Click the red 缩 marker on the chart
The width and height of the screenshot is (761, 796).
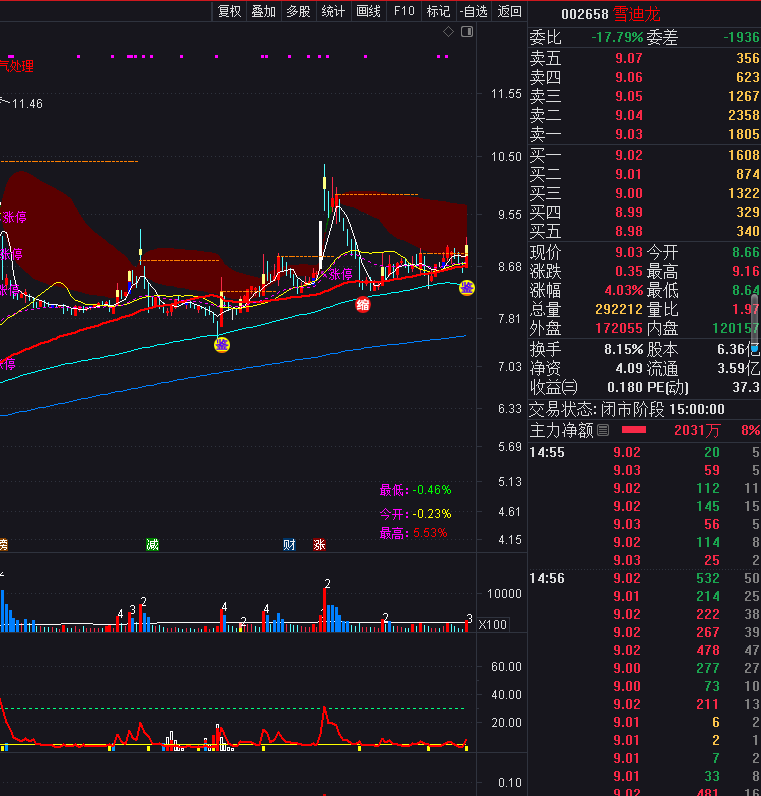click(x=364, y=304)
